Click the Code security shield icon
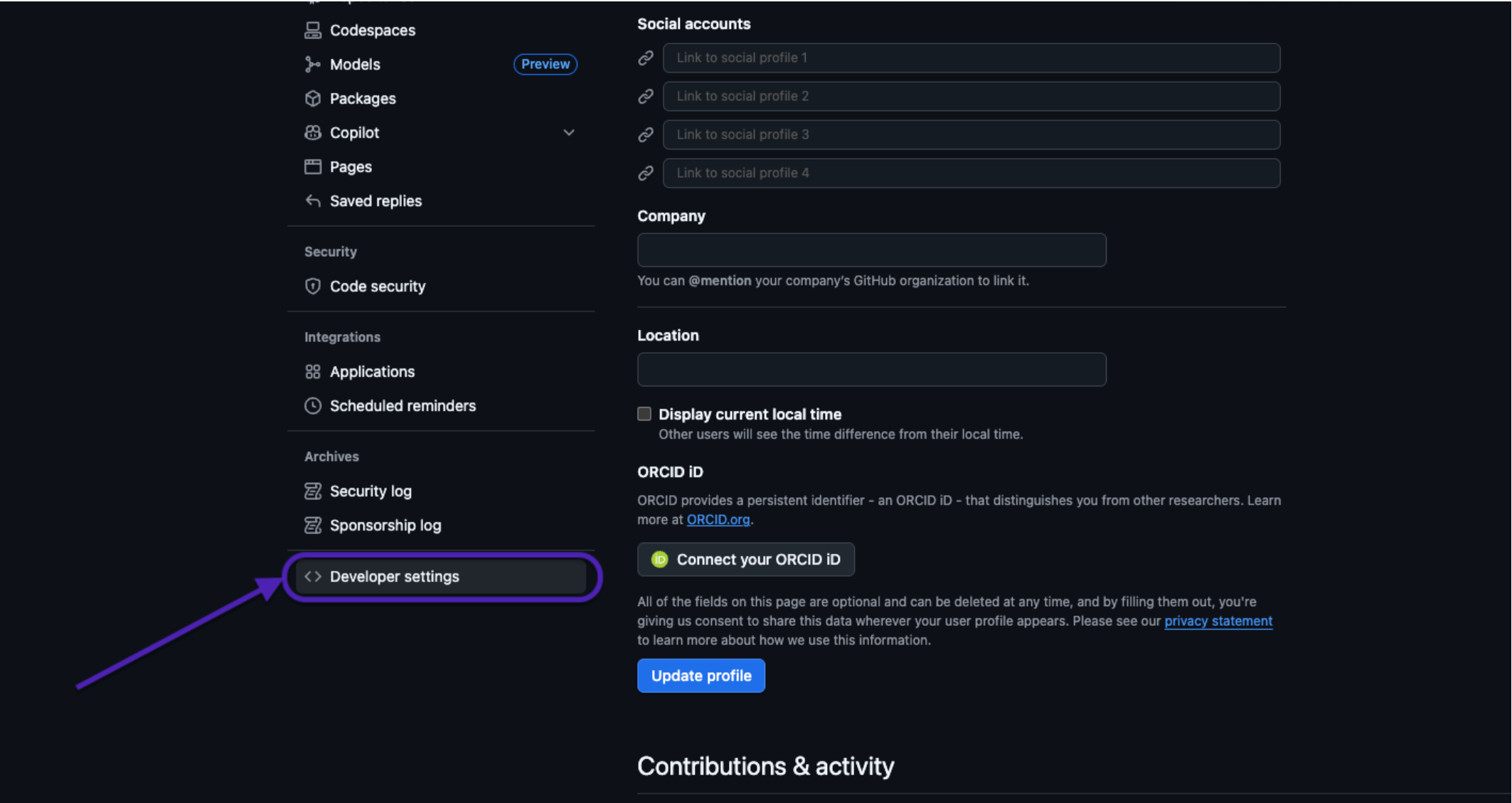Viewport: 1512px width, 803px height. pos(312,286)
